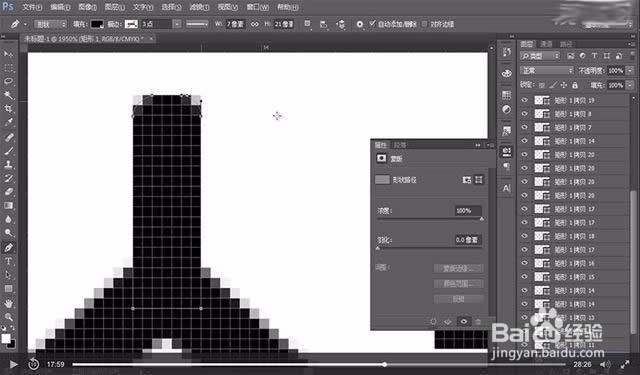Open the Character panel icon
Screen dimensions: 640x375
coord(507,188)
